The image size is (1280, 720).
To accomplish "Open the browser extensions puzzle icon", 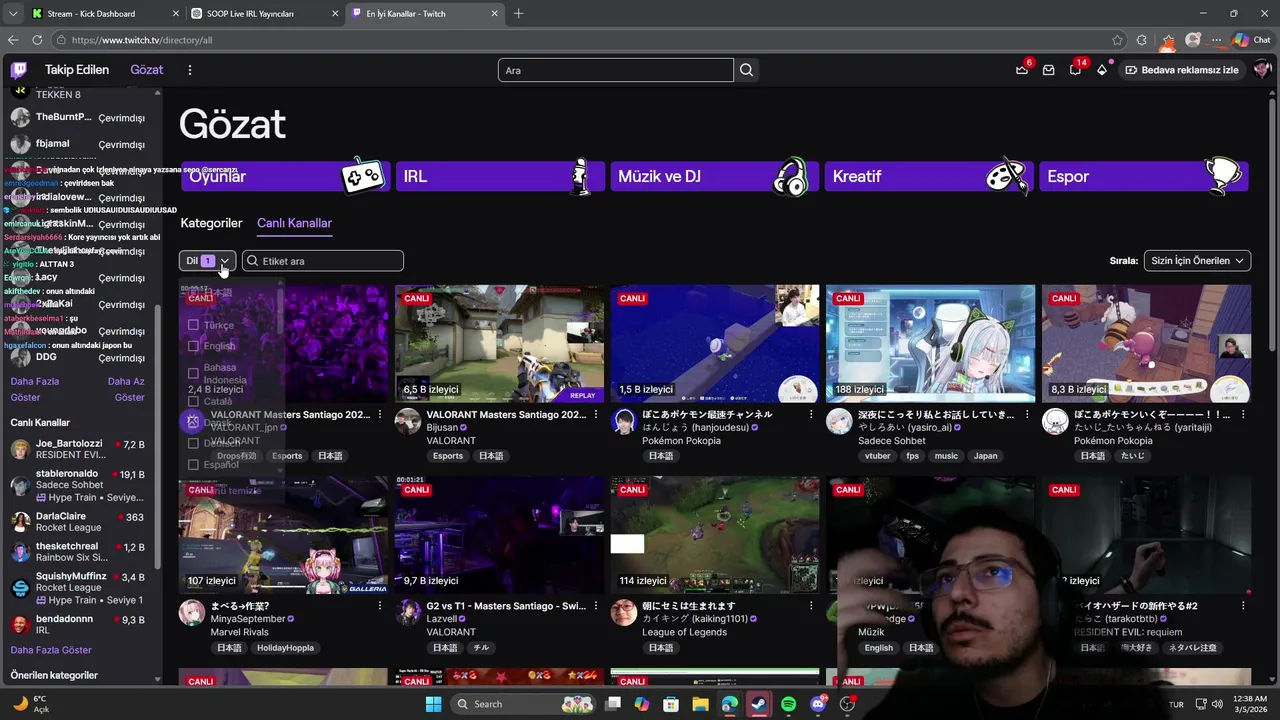I will 1142,40.
